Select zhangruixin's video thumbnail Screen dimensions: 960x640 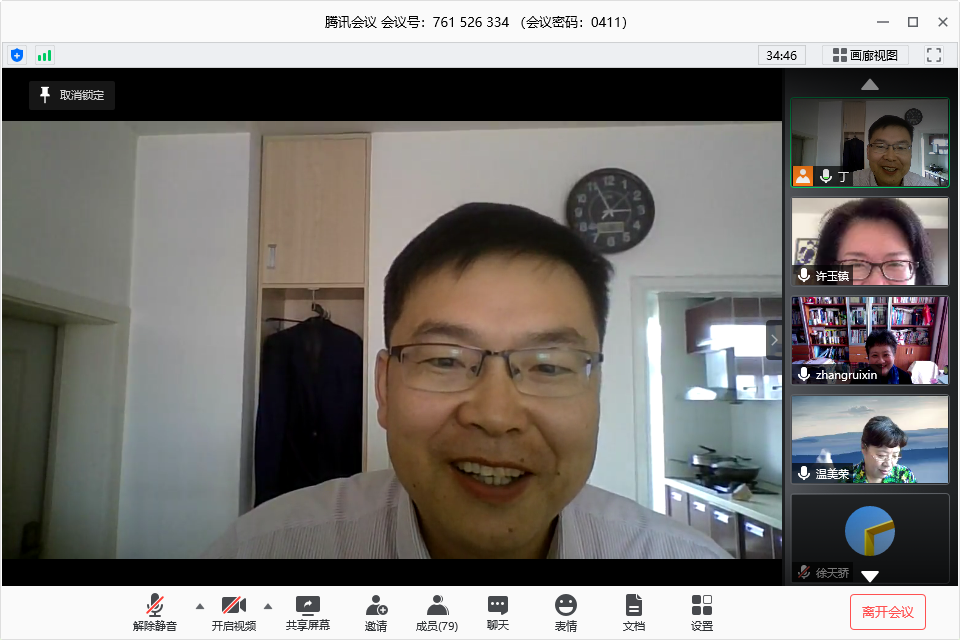coord(869,340)
